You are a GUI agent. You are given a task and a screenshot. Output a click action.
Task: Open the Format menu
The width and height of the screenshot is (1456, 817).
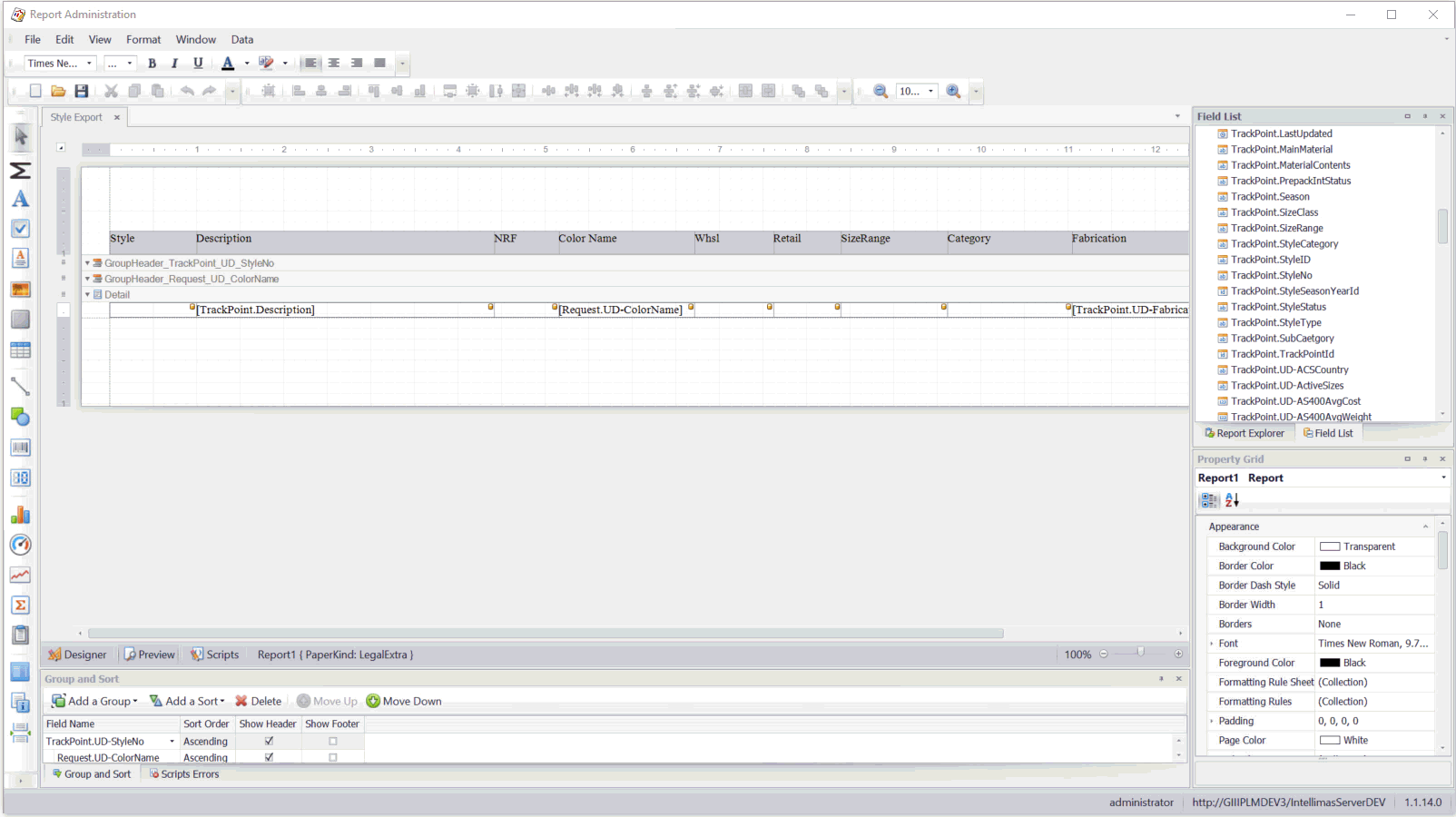tap(143, 40)
